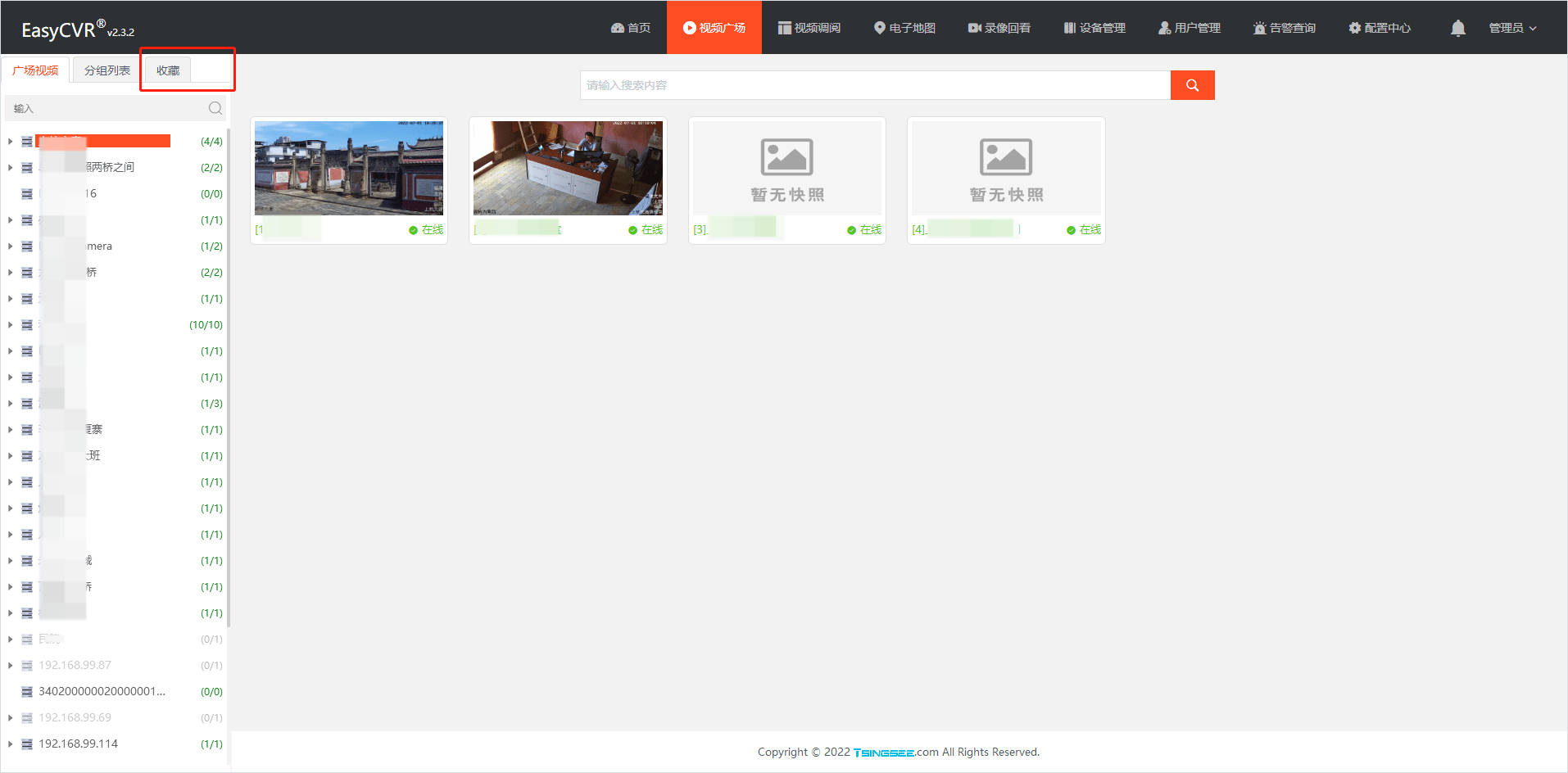This screenshot has height=773, width=1568.
Task: Click the (1/3) channel count
Action: [x=211, y=404]
